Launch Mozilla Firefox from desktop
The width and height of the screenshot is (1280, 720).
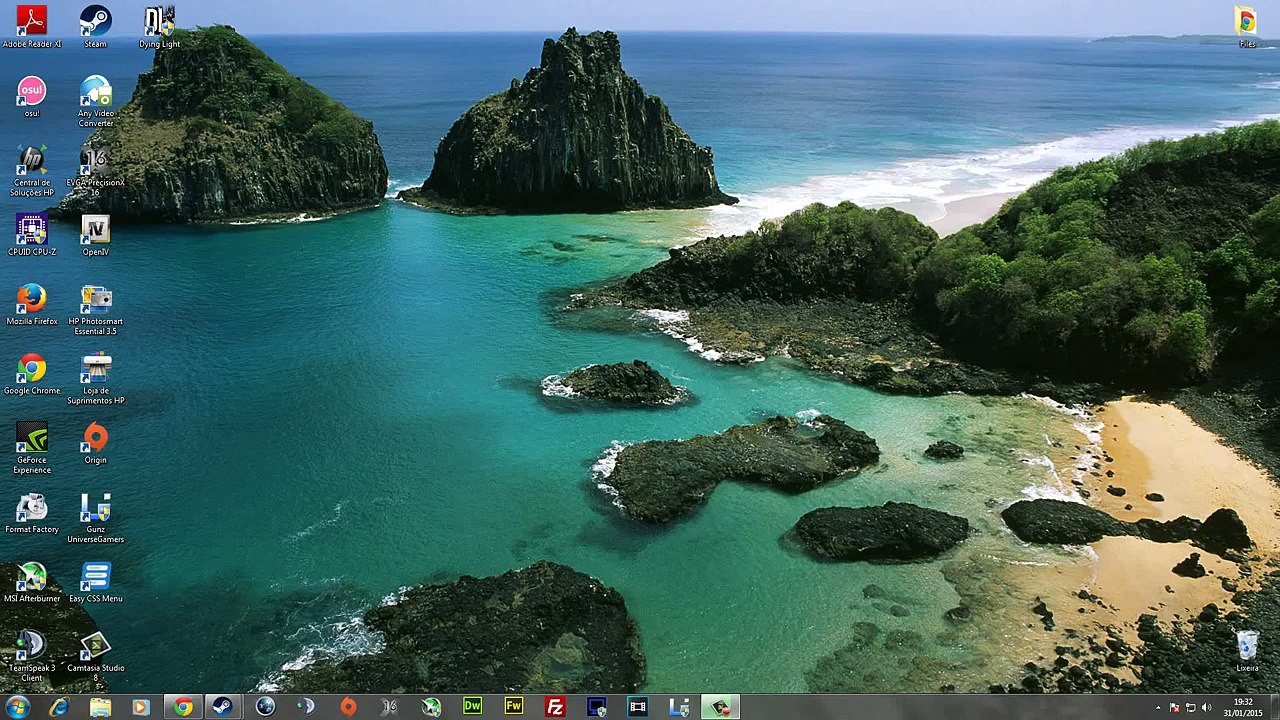(31, 299)
